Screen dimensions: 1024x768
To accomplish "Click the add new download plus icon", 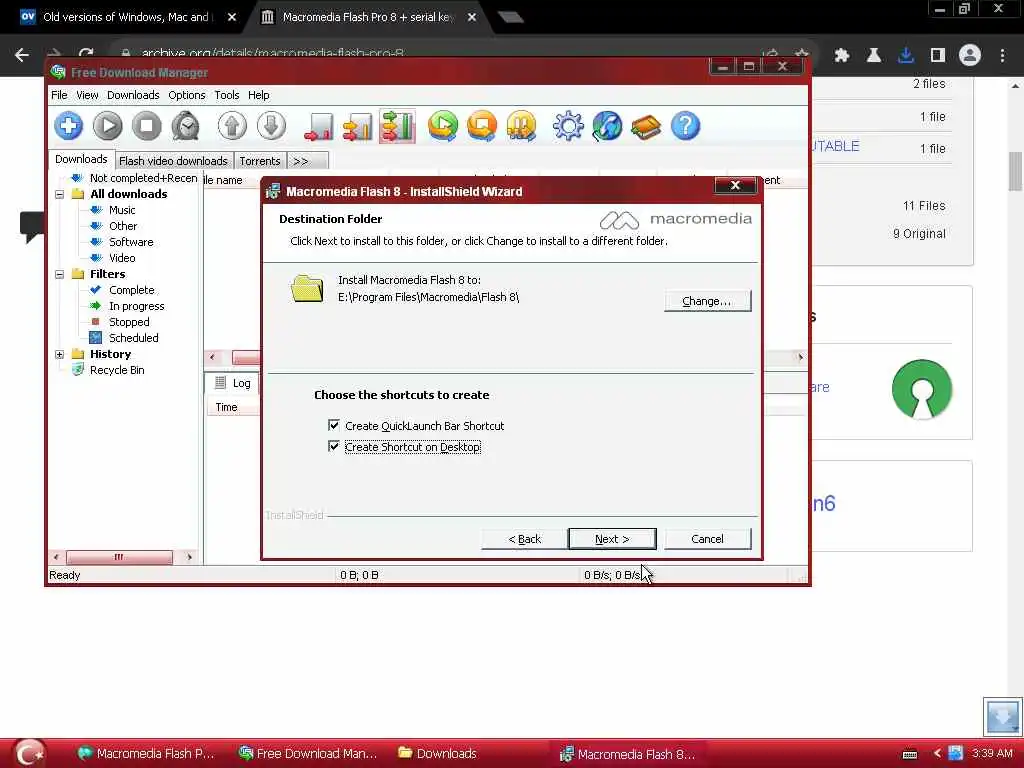I will [69, 125].
